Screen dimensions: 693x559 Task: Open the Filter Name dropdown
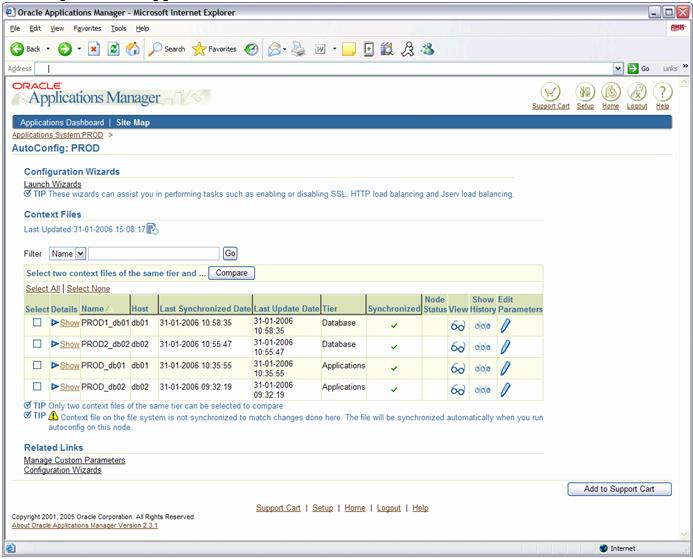[x=81, y=254]
